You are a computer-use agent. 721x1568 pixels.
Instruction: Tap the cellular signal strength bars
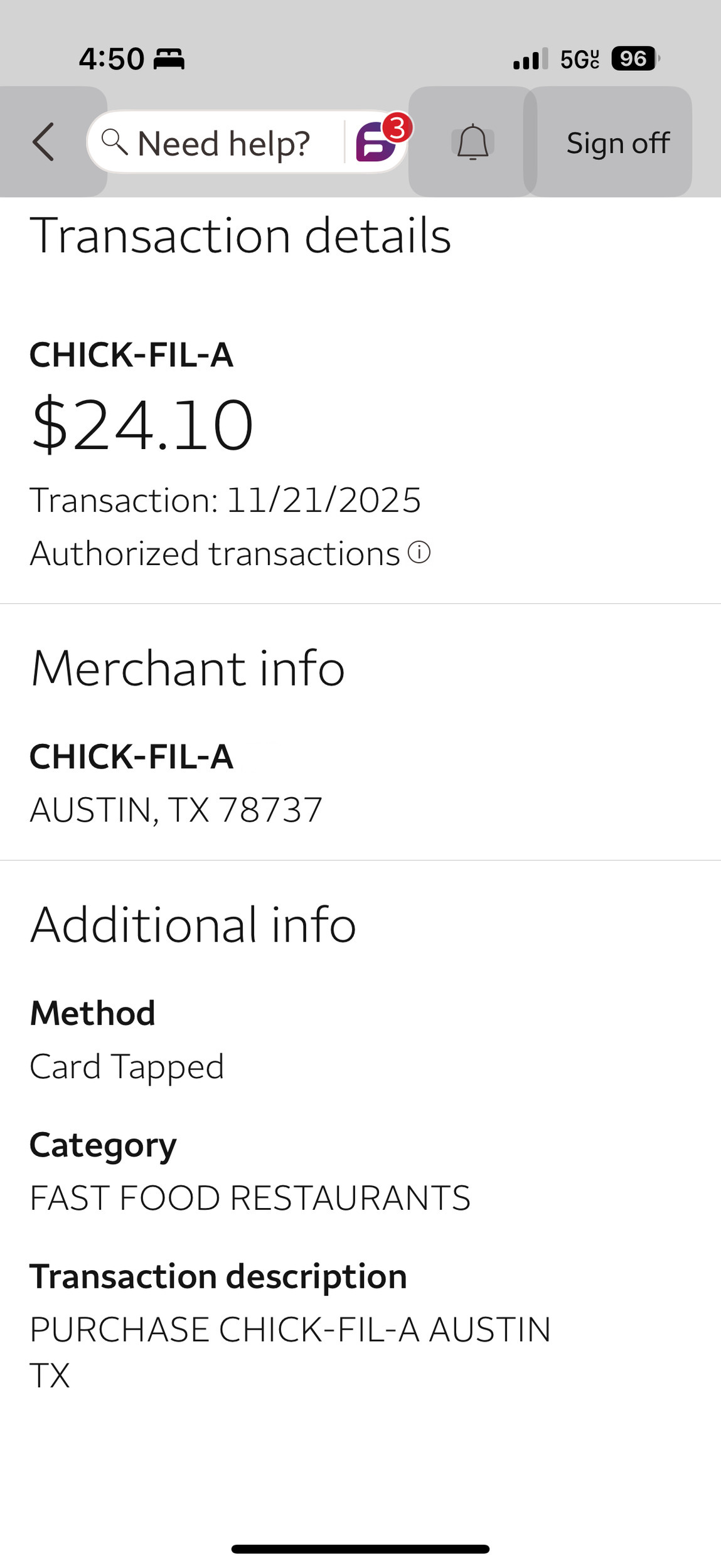530,59
